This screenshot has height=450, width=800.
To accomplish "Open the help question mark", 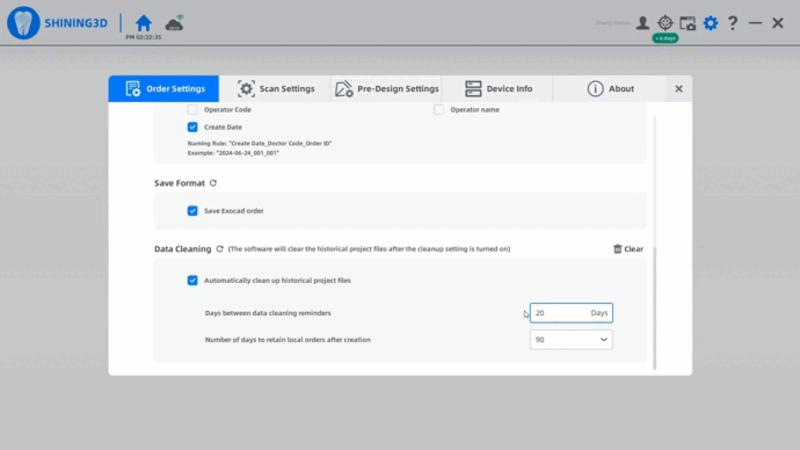I will tap(733, 23).
